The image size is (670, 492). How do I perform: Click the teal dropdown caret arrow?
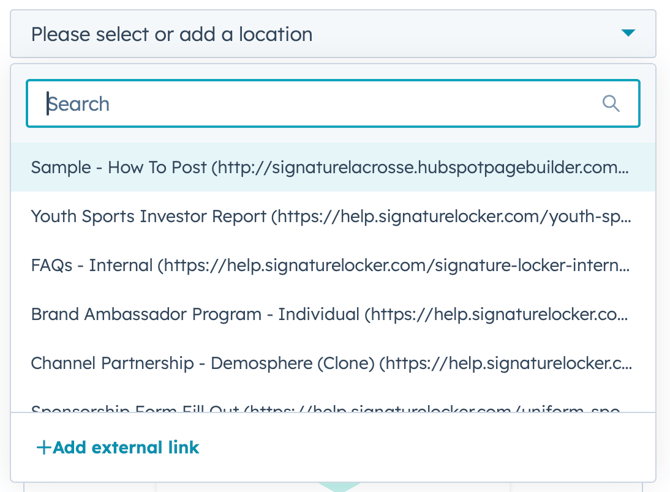click(628, 34)
